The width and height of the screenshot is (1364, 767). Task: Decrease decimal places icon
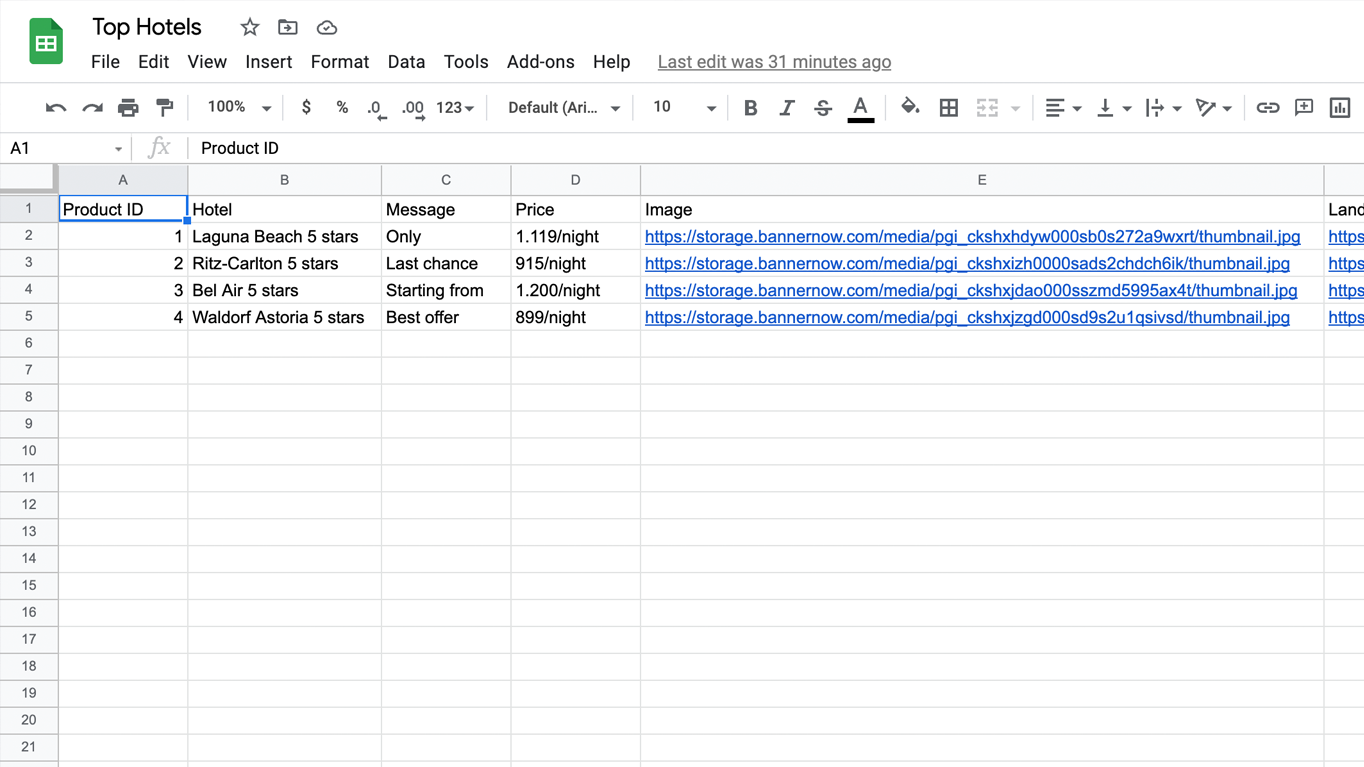(376, 109)
